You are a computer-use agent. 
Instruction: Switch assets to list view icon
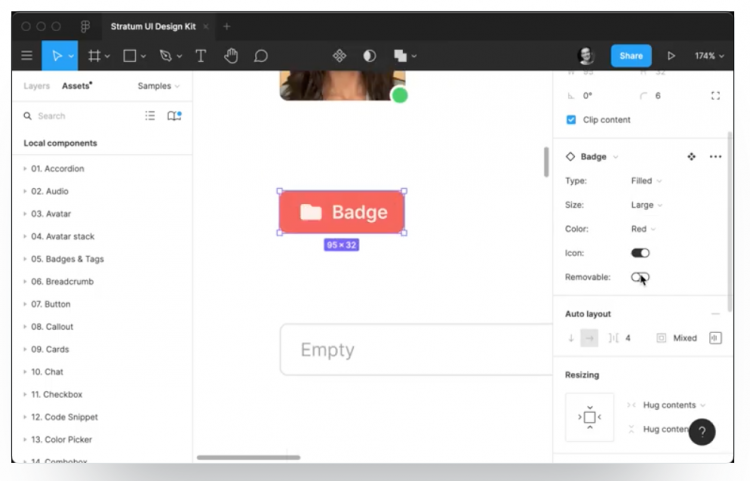click(x=150, y=116)
